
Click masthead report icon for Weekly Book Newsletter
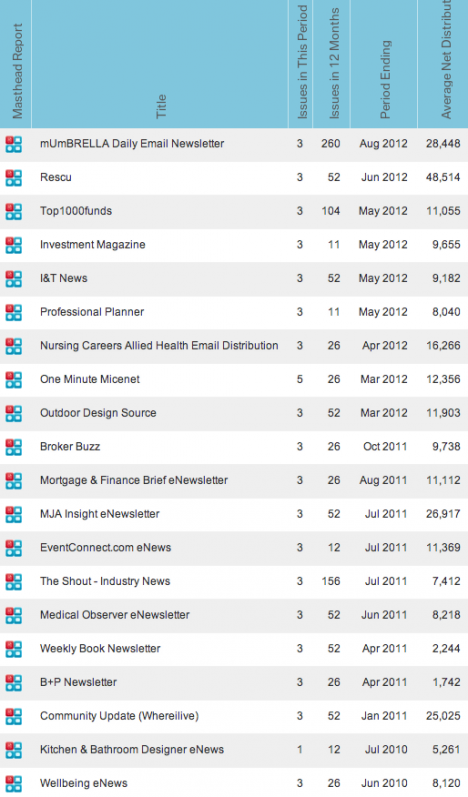coord(14,649)
